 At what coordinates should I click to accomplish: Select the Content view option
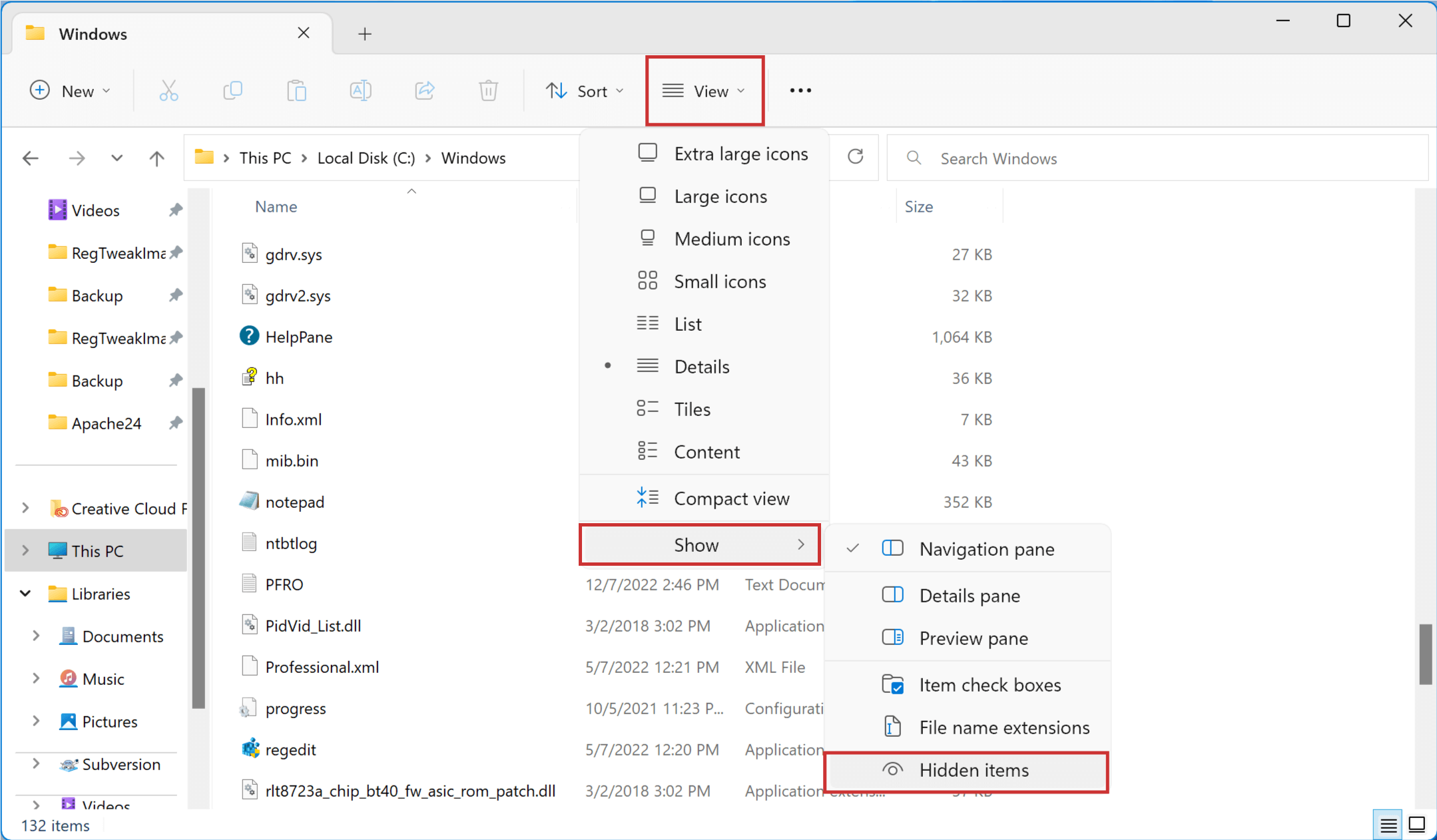tap(707, 451)
